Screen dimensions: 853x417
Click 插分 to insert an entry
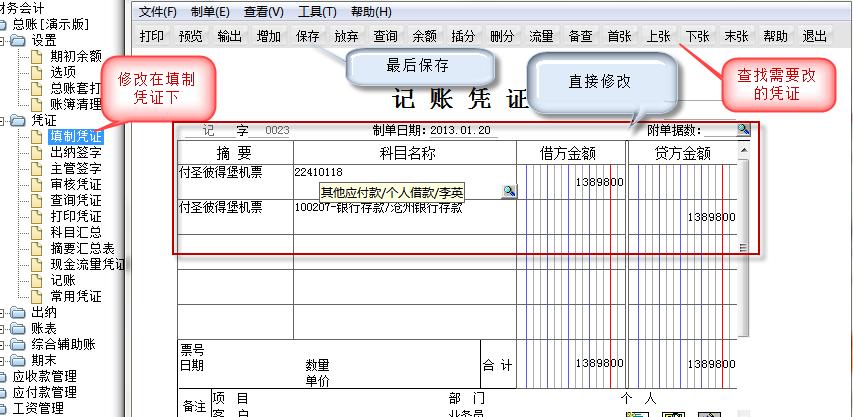463,36
